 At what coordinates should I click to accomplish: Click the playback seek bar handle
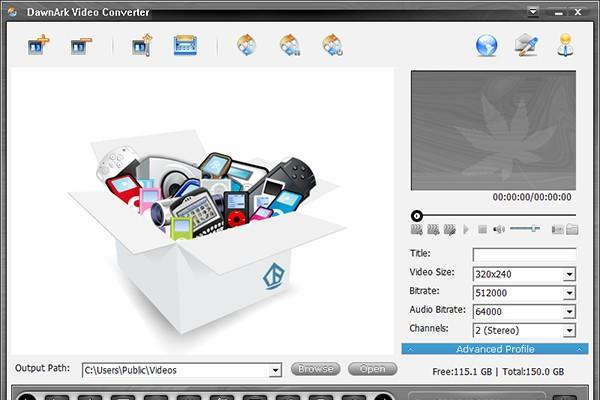417,216
